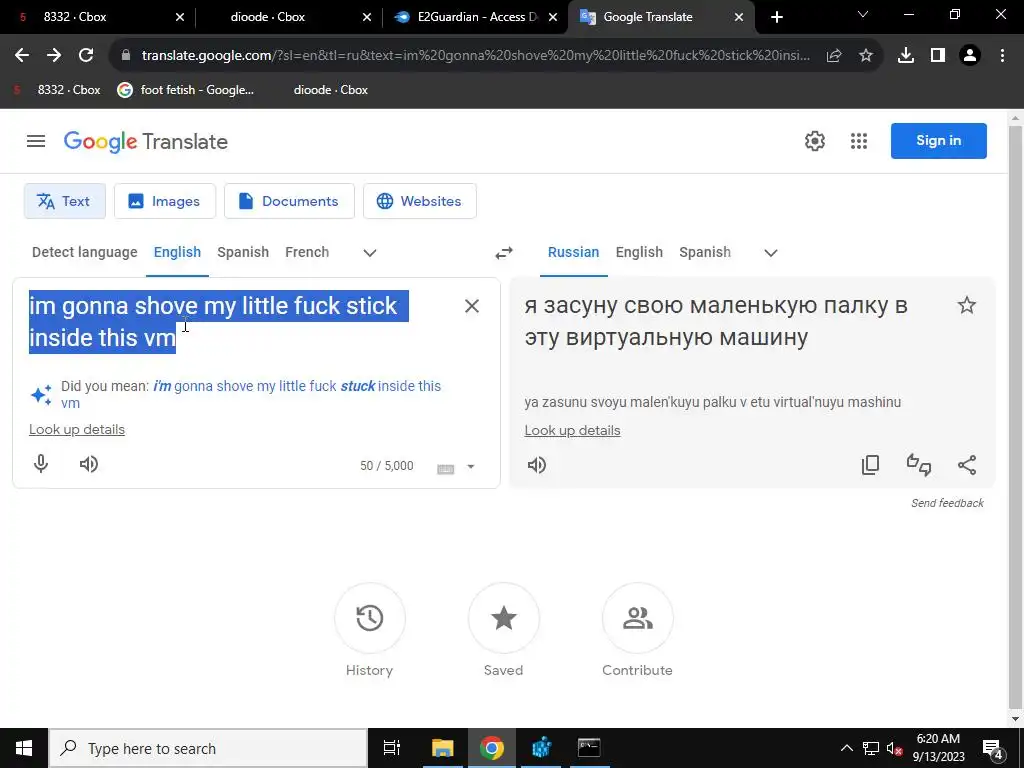The height and width of the screenshot is (768, 1024).
Task: Click Send feedback link
Action: 947,503
